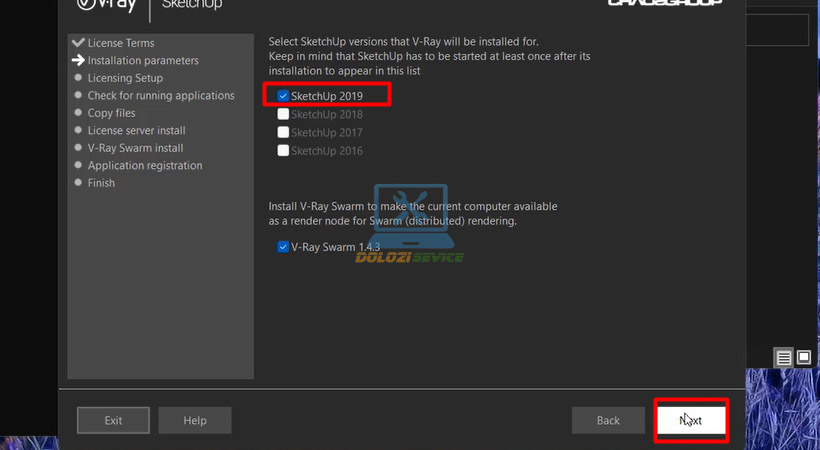820x450 pixels.
Task: Uncheck the SketchUp 2019 checkbox
Action: 283,96
